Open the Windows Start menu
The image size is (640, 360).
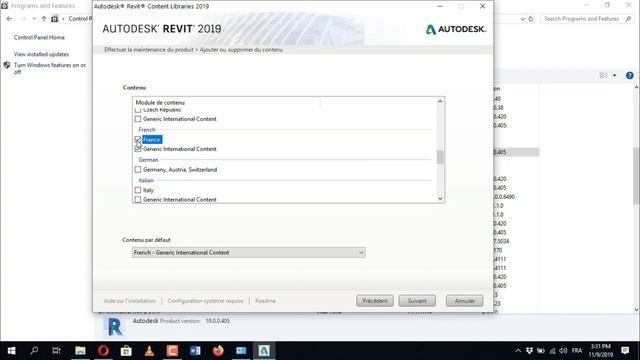(x=11, y=351)
